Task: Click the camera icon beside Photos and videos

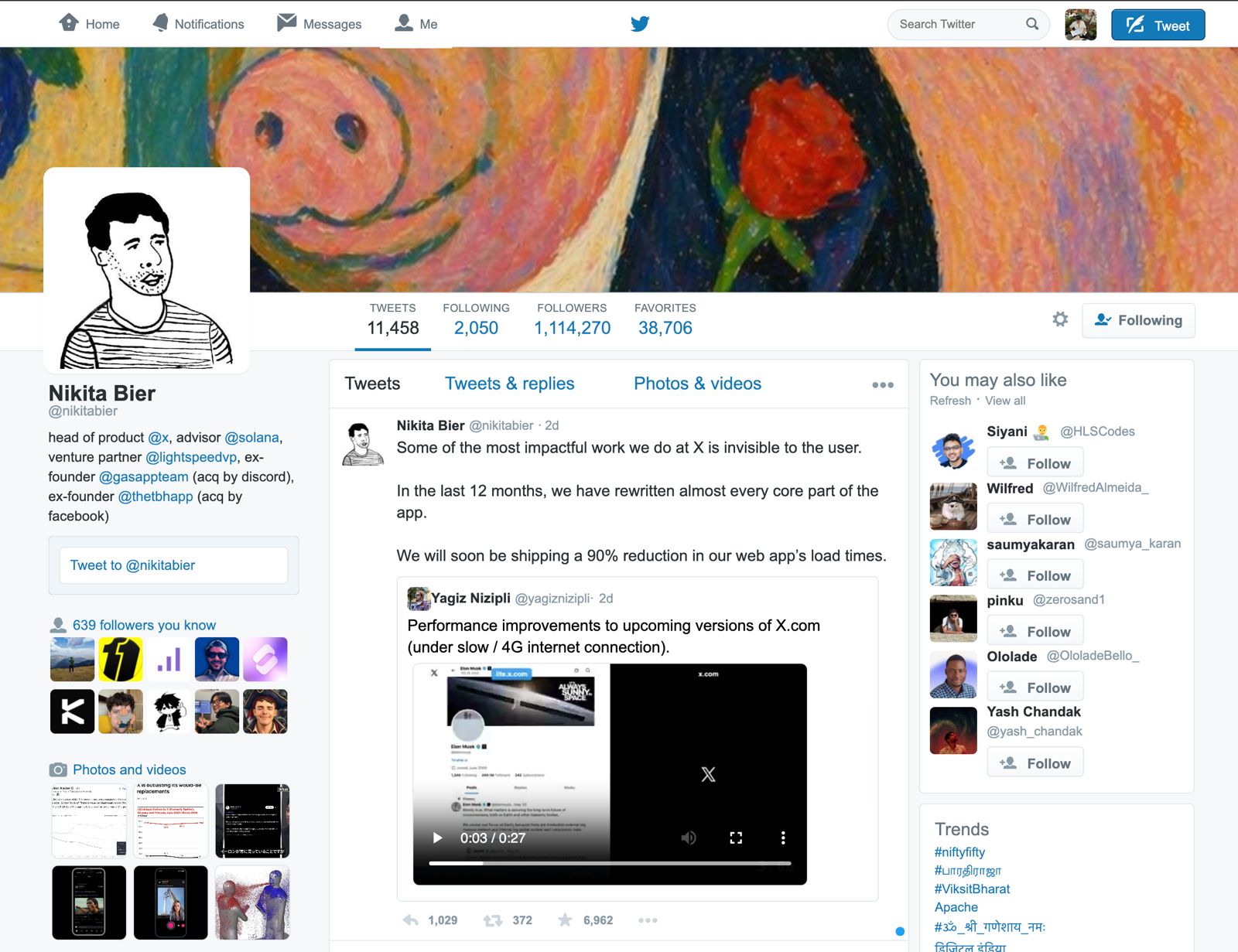Action: [x=58, y=770]
